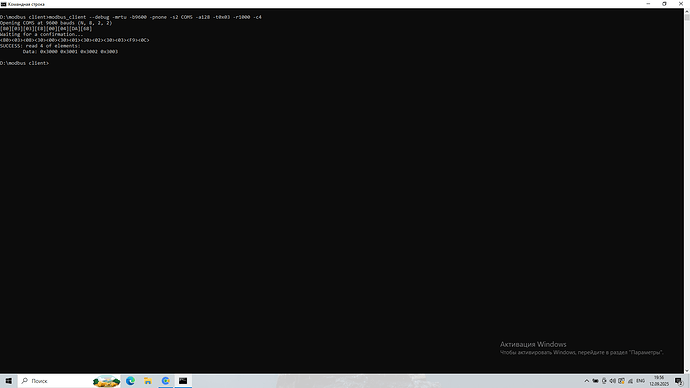Click the tray icon left of the speaker
This screenshot has width=690, height=388.
coord(604,381)
